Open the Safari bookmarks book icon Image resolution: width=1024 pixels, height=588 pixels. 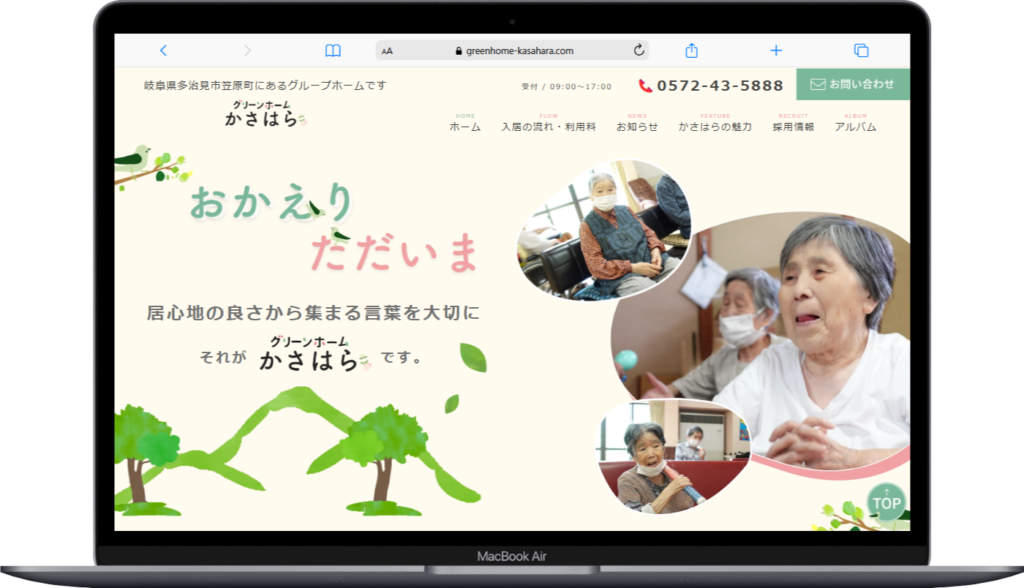coord(333,50)
